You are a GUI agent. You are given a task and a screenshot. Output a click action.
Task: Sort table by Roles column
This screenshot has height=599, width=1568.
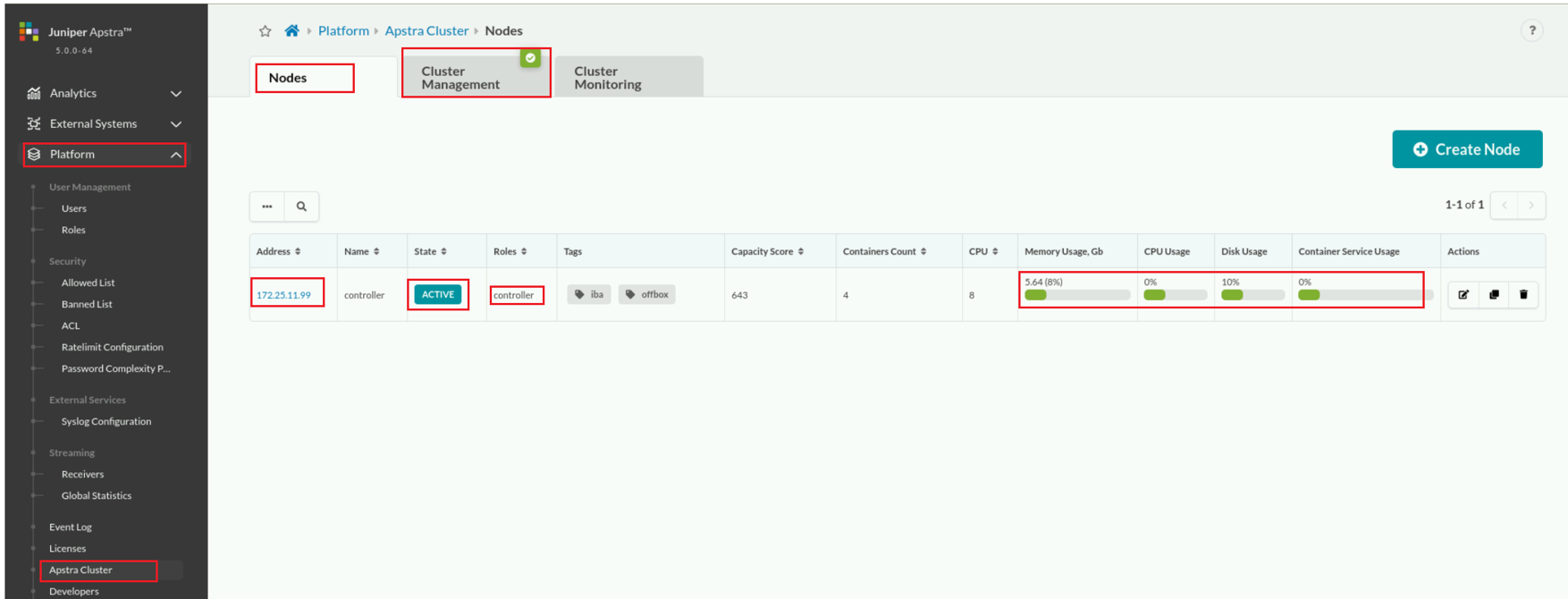510,251
